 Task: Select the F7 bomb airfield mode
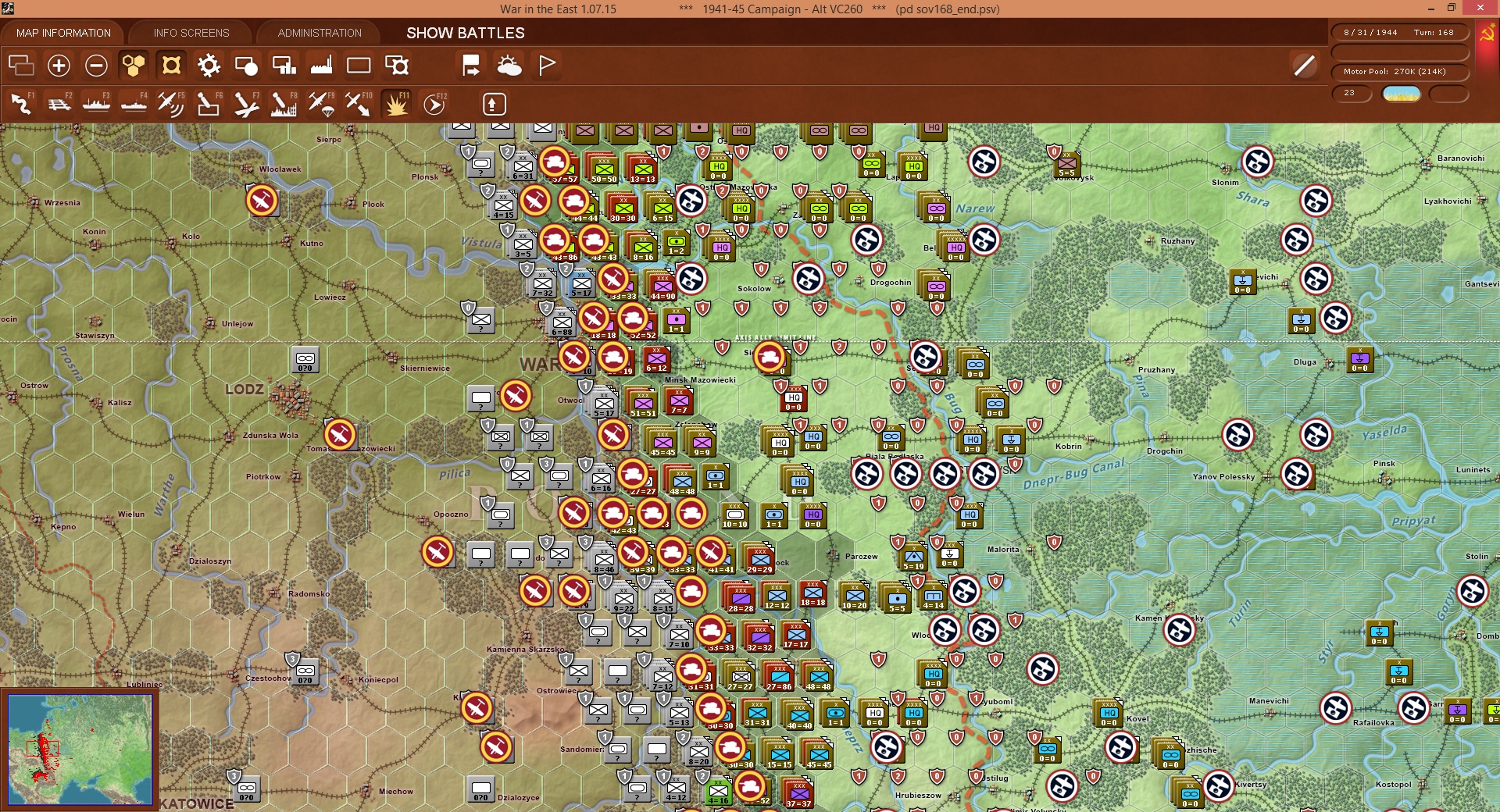click(x=246, y=104)
